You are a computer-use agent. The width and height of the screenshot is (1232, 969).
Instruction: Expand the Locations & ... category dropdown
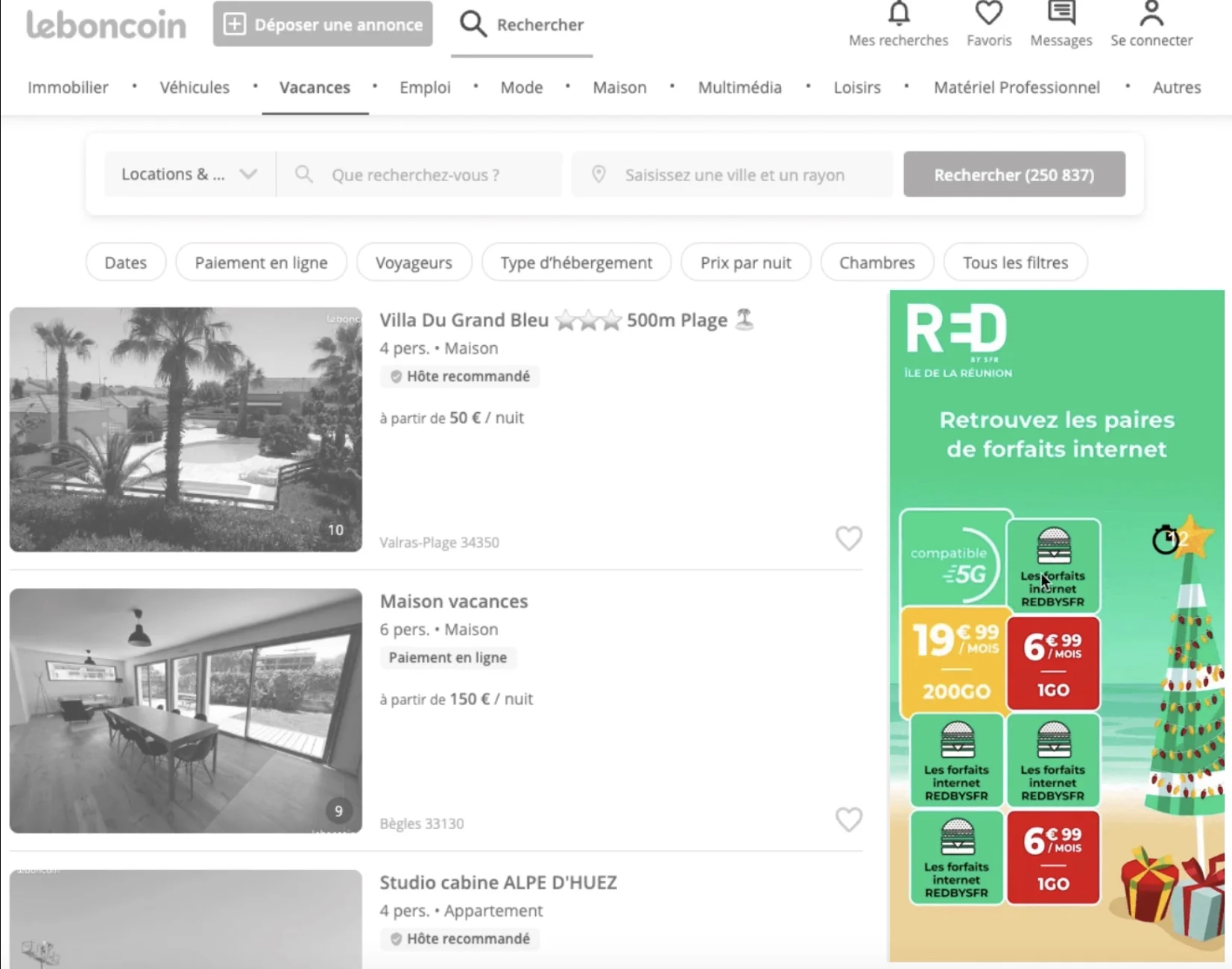click(x=189, y=174)
